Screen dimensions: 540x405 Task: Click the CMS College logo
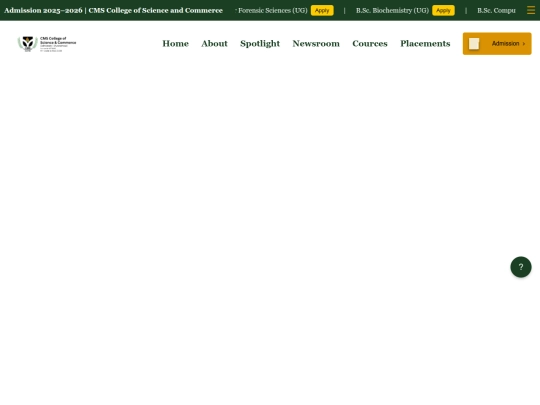(x=47, y=44)
